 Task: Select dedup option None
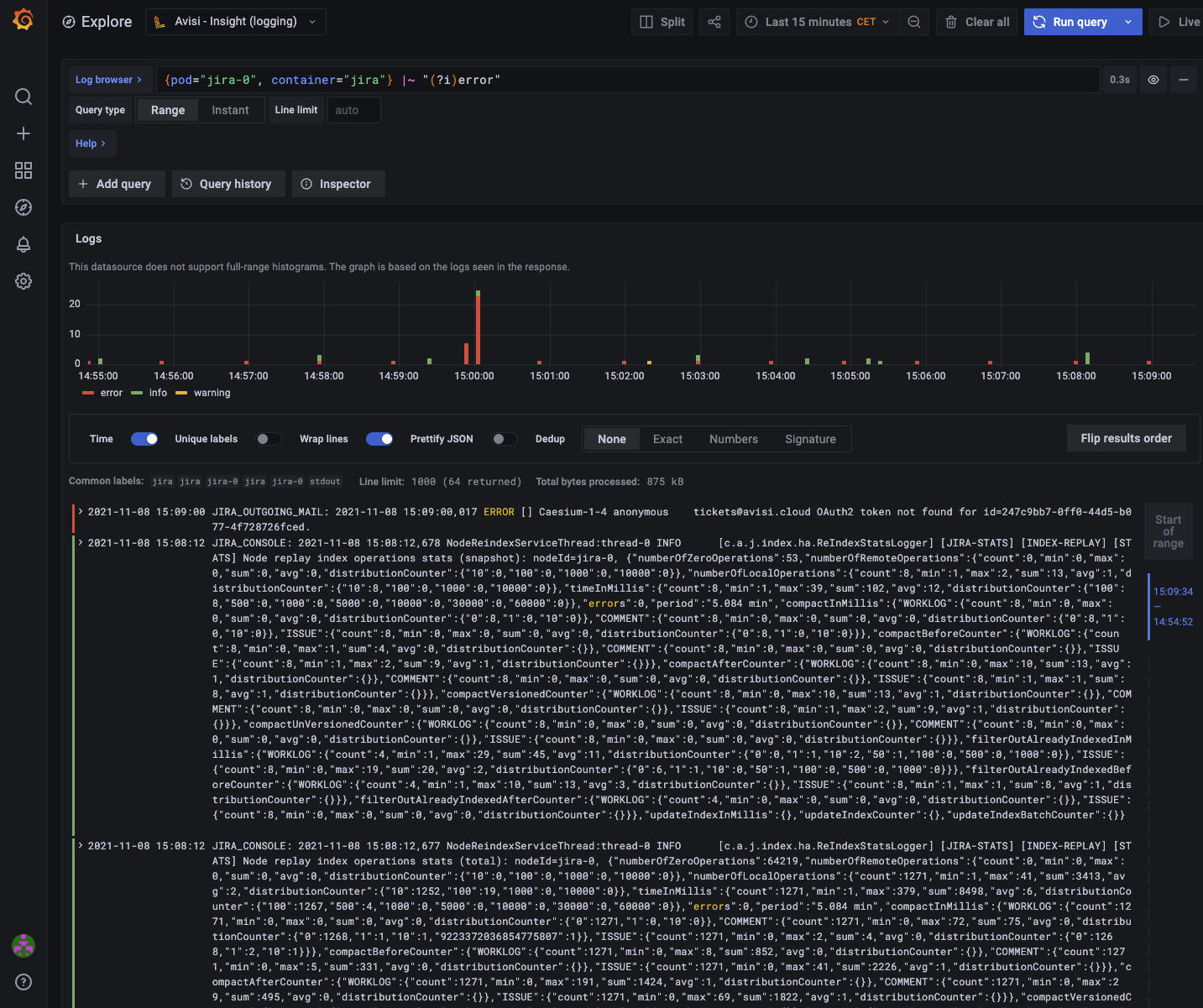click(612, 439)
